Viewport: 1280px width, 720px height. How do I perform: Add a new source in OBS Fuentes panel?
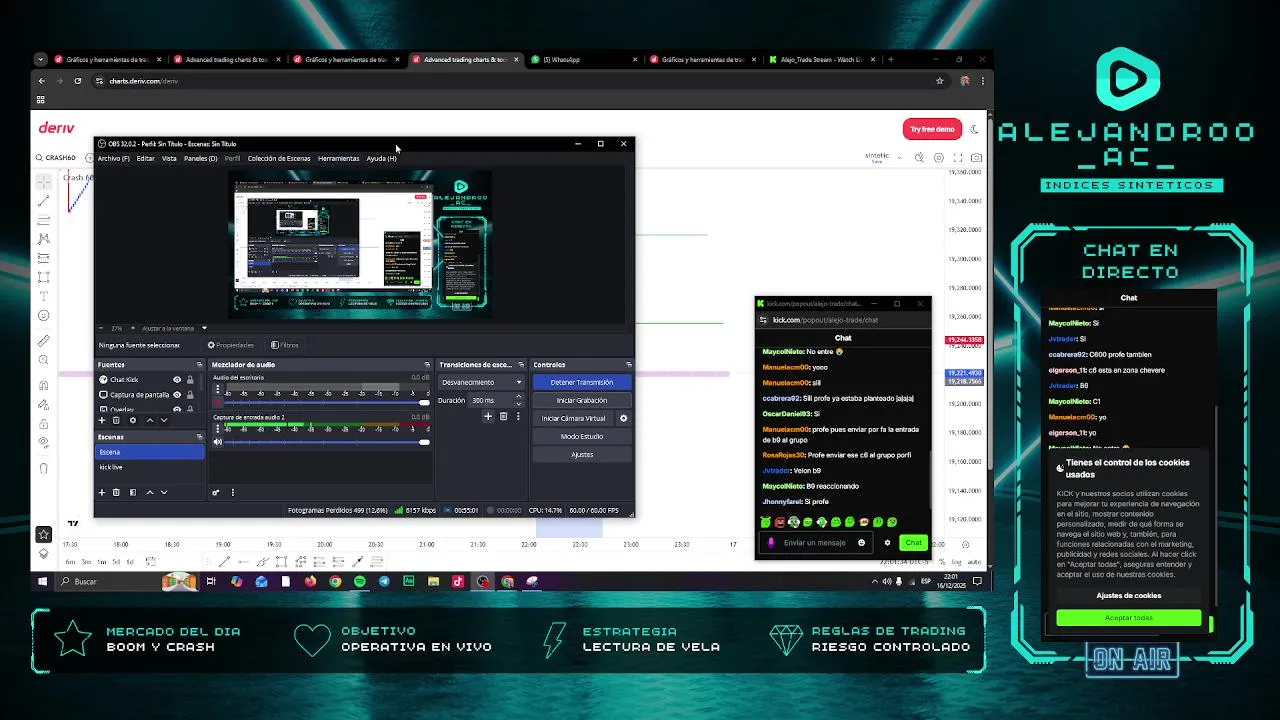point(101,420)
